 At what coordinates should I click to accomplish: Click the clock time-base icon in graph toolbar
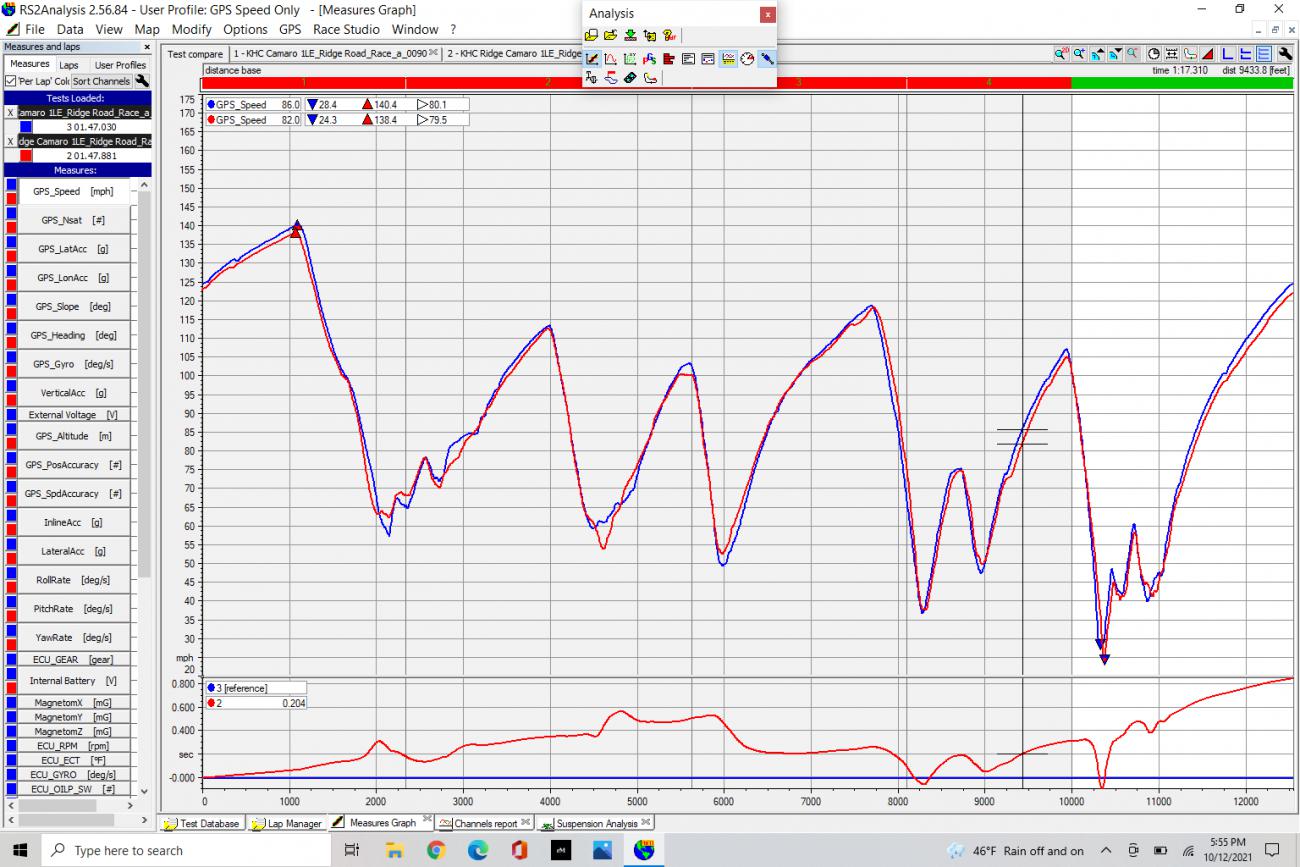click(x=1154, y=54)
